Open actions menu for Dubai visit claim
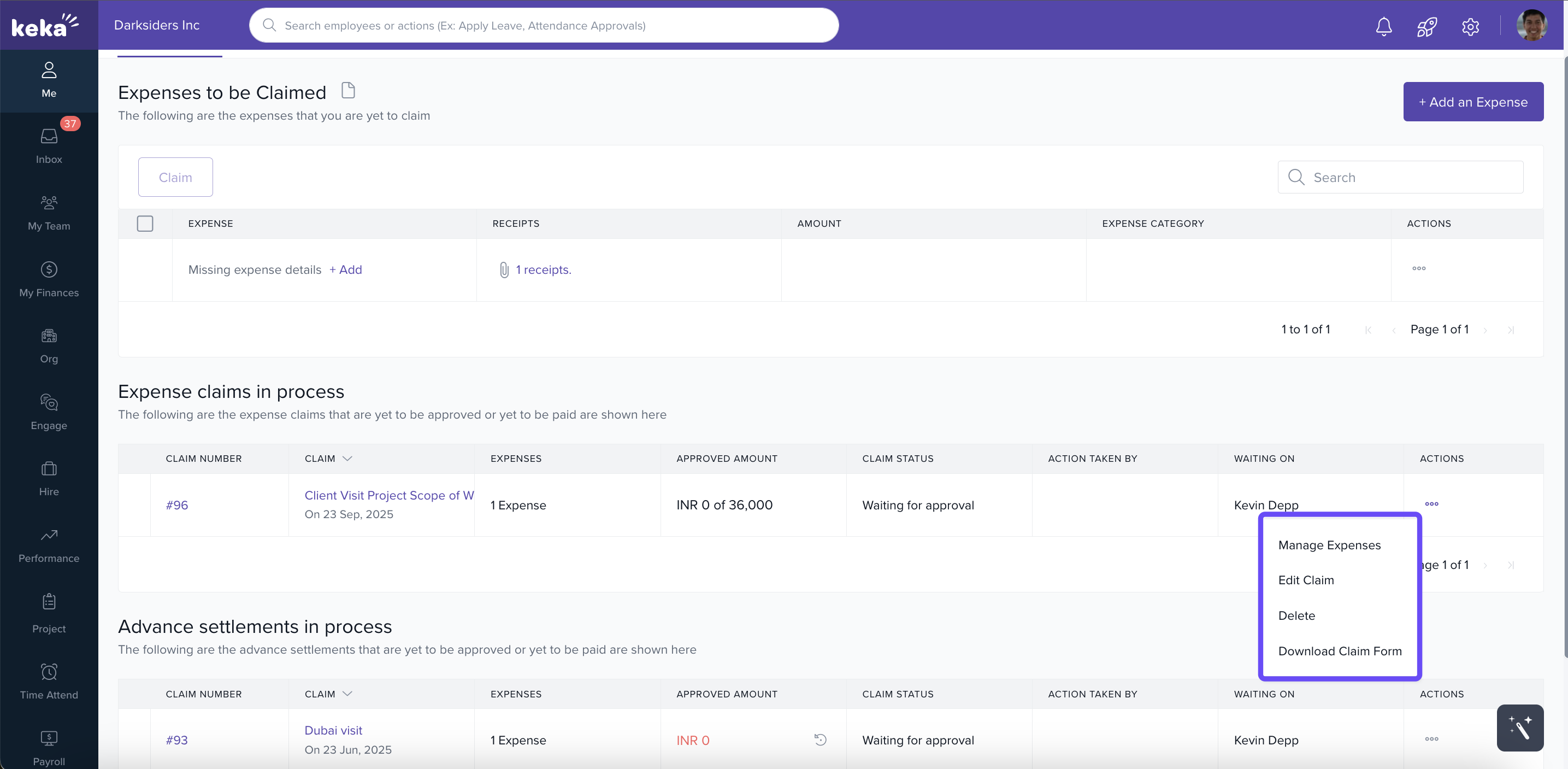Screen dimensions: 1568x769 [1431, 738]
